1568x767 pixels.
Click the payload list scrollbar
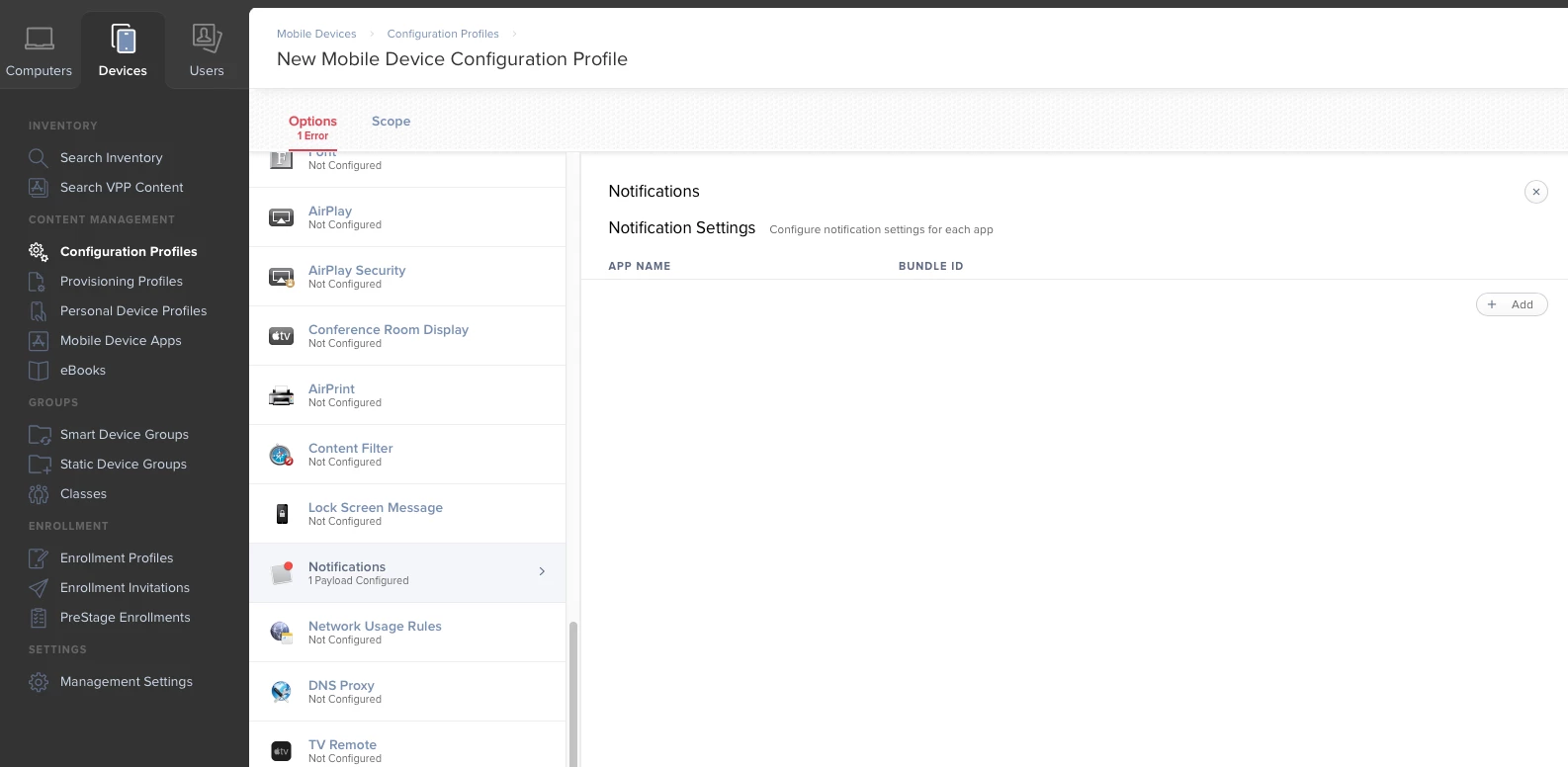pyautogui.click(x=572, y=694)
